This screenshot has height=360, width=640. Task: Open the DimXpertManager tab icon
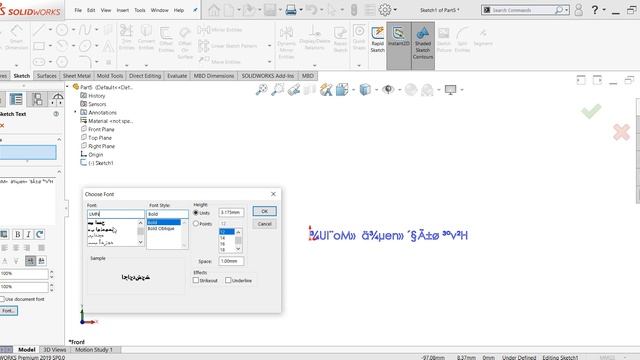pyautogui.click(x=58, y=99)
